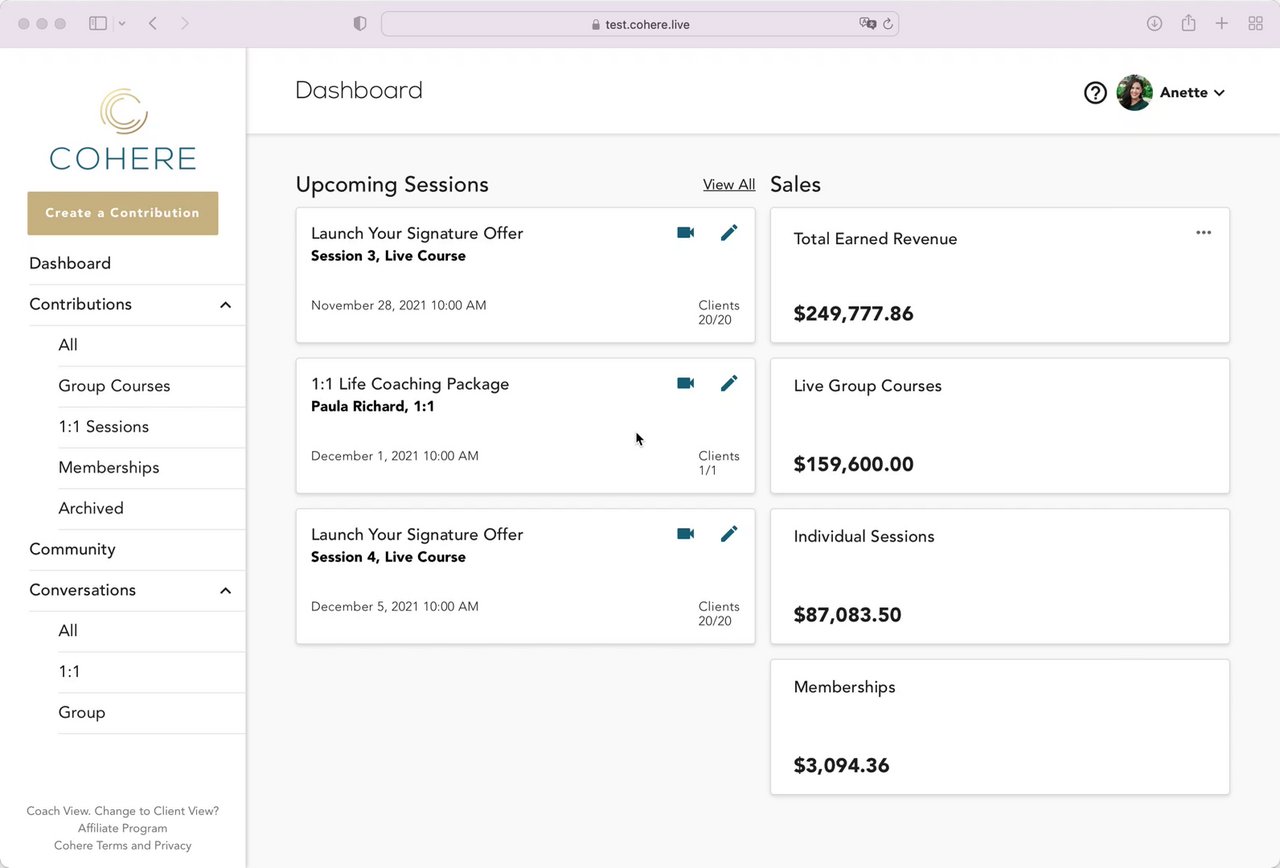
Task: Edit the 1:1 Life Coaching Package session
Action: pyautogui.click(x=729, y=383)
